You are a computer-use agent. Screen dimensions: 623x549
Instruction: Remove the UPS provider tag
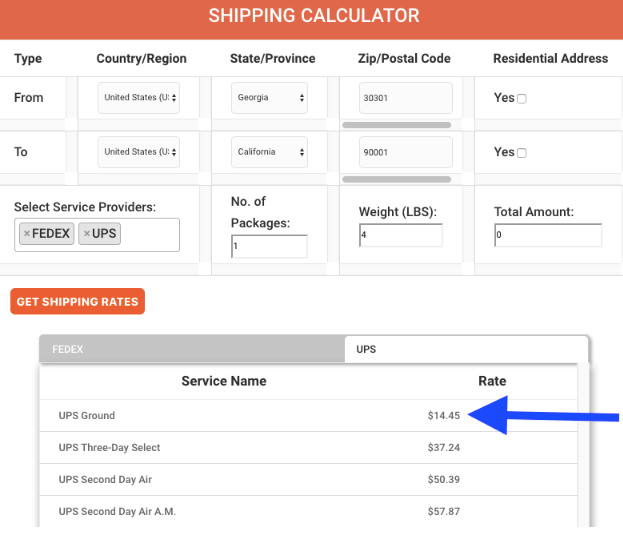click(x=87, y=234)
